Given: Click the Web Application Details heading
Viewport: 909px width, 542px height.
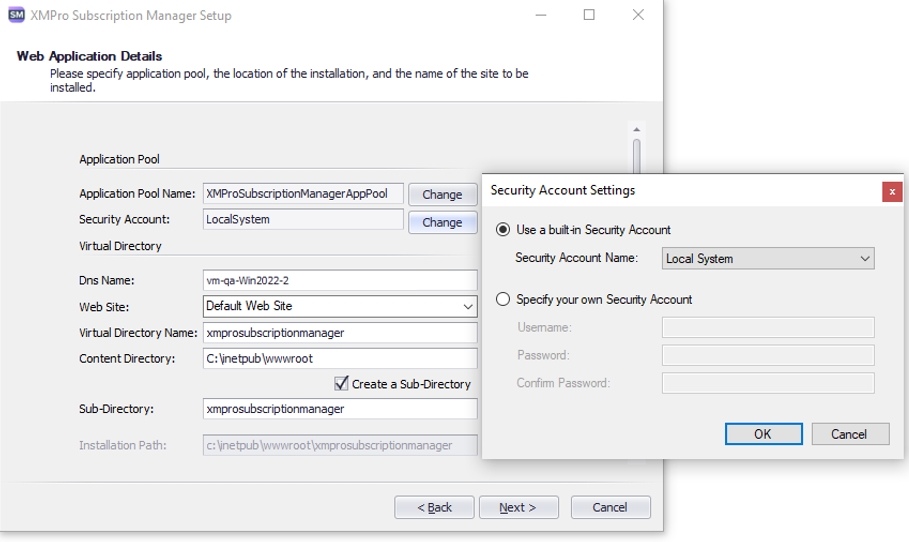Looking at the screenshot, I should point(89,56).
